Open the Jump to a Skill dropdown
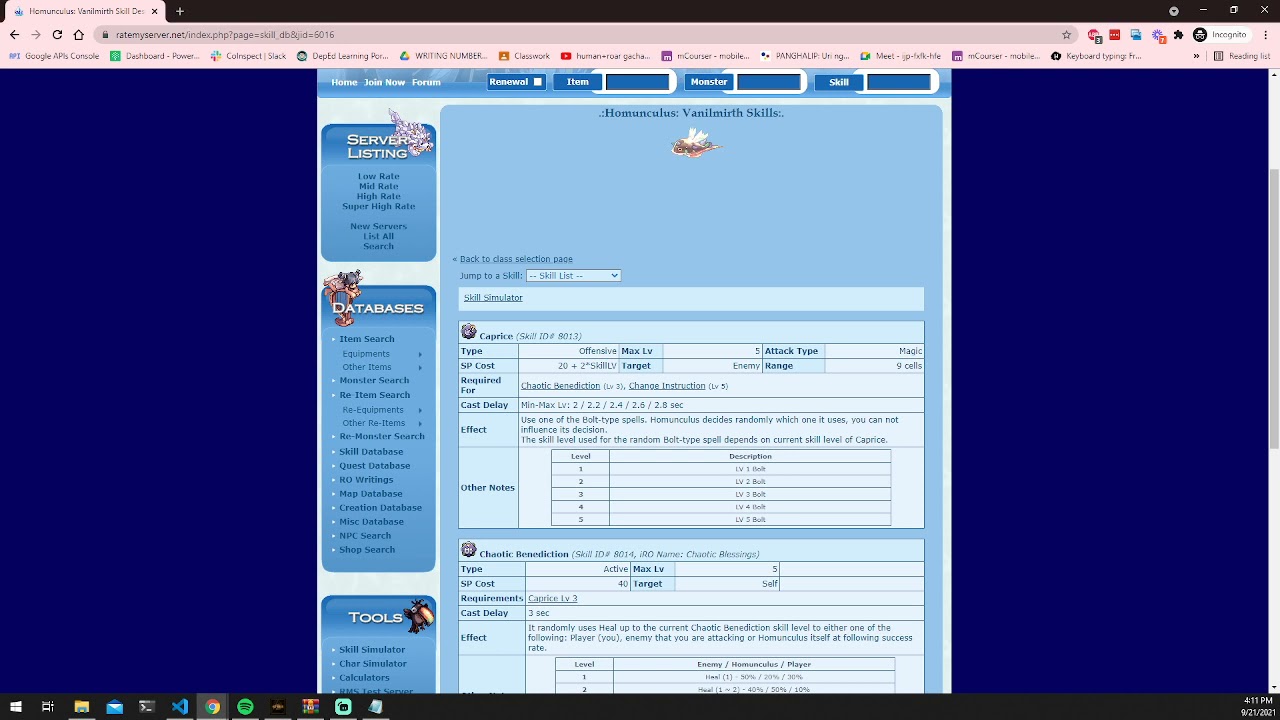This screenshot has height=720, width=1280. 573,275
